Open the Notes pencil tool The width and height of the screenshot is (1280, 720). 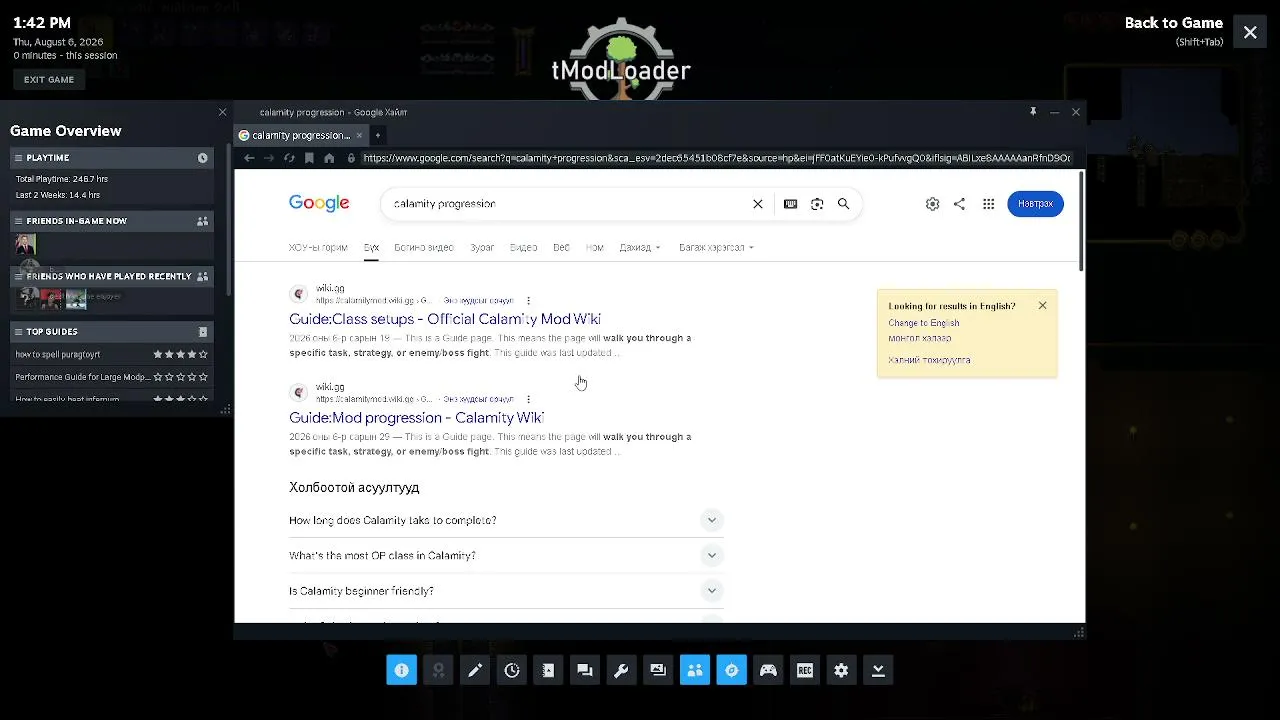[x=475, y=670]
